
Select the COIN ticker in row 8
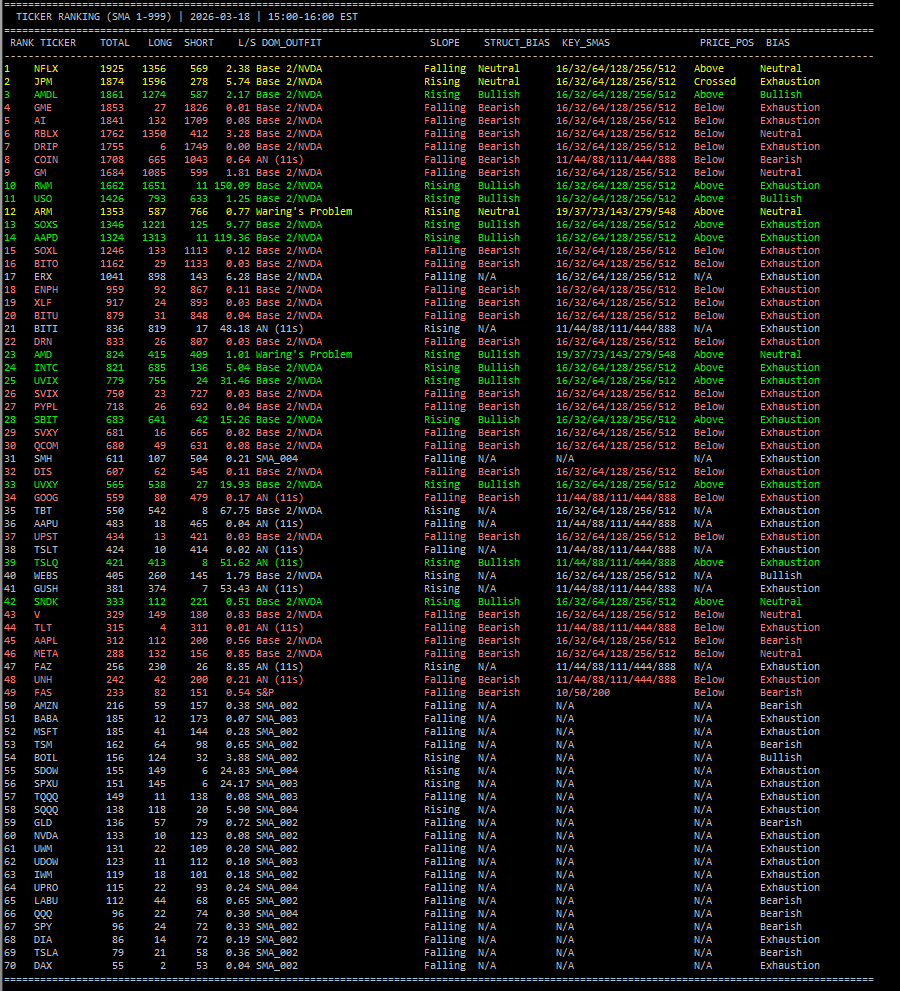click(46, 159)
